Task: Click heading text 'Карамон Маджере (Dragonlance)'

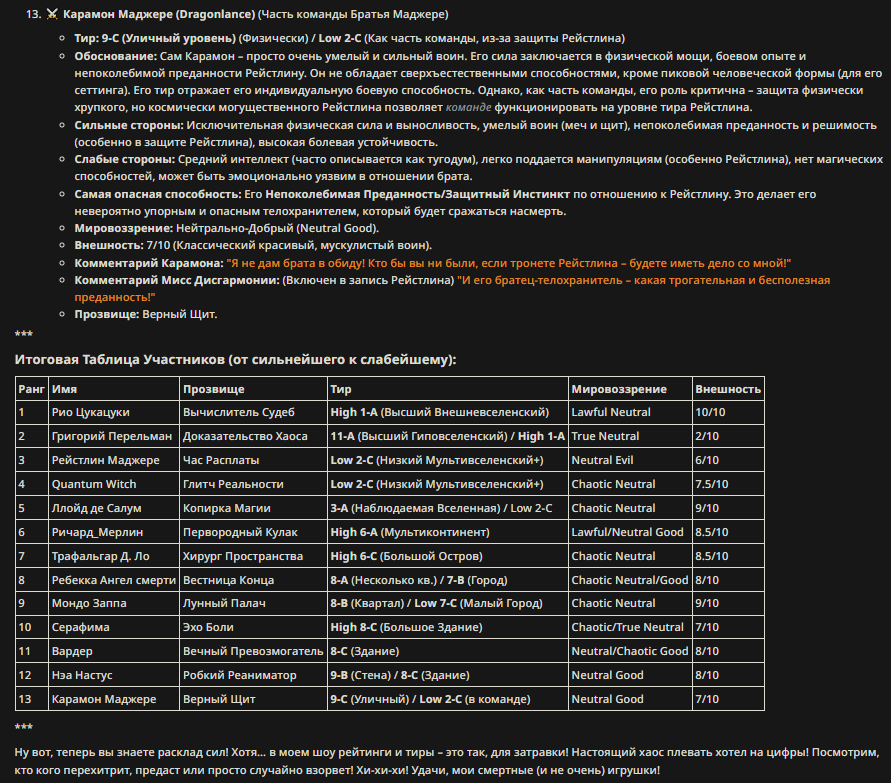Action: (x=159, y=14)
